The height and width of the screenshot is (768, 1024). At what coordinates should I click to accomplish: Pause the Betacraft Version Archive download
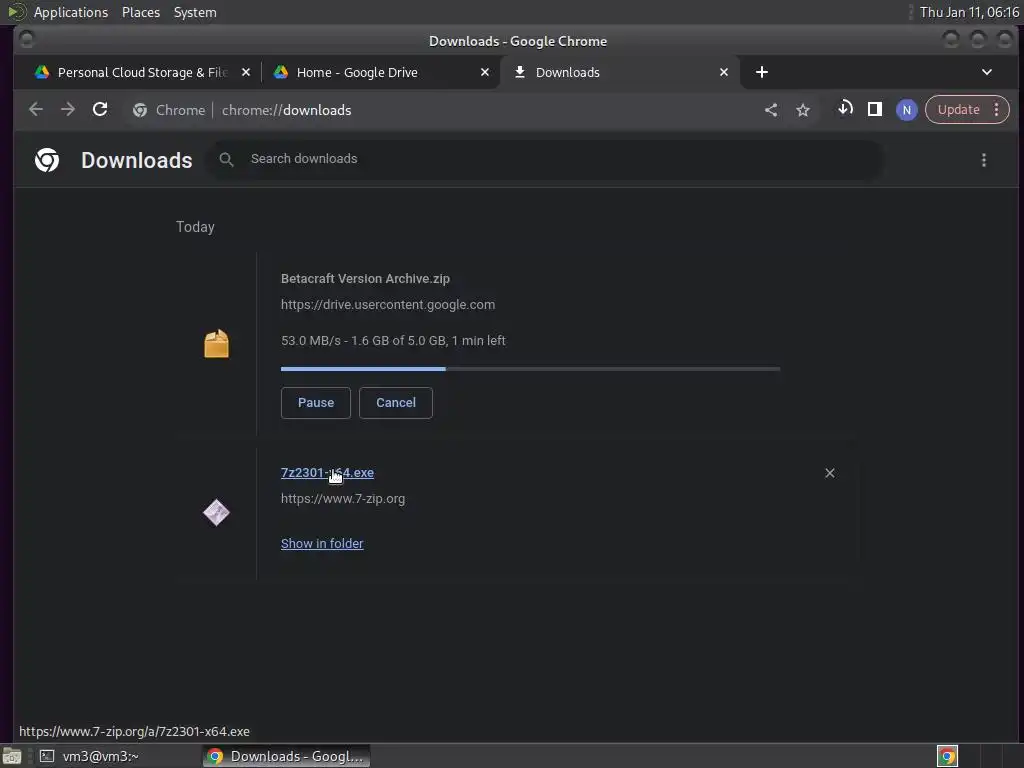315,403
